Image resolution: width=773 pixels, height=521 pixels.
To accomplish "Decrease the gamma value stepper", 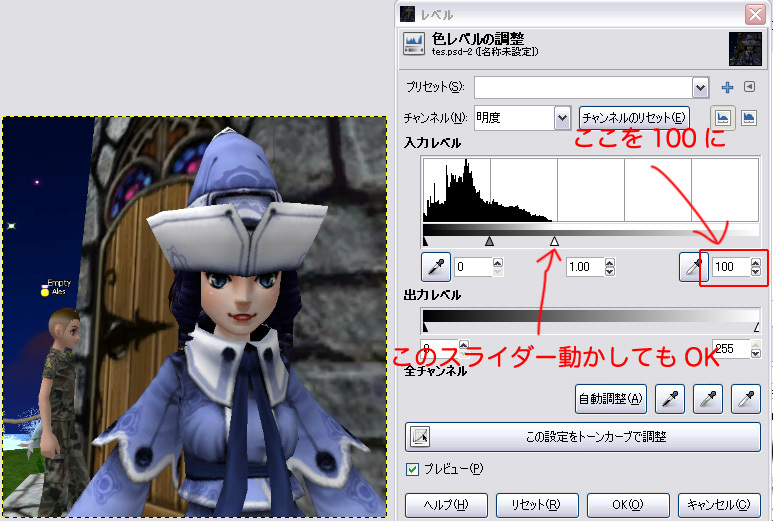I will tap(610, 271).
